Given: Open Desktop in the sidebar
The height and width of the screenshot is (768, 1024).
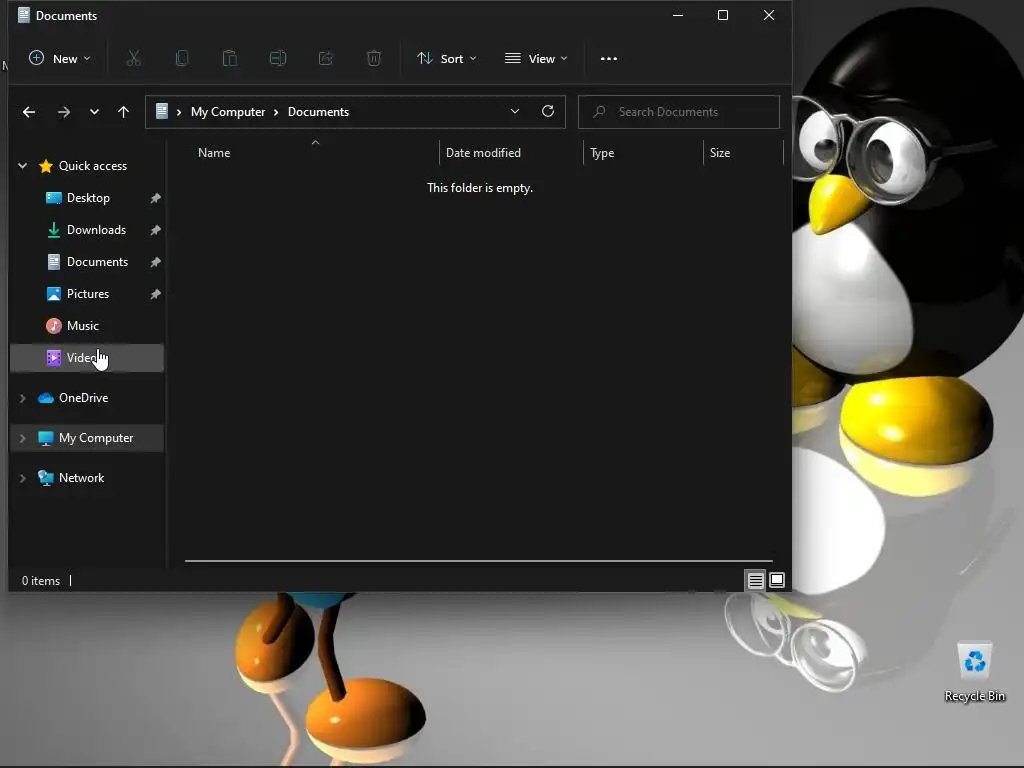Looking at the screenshot, I should coord(88,198).
